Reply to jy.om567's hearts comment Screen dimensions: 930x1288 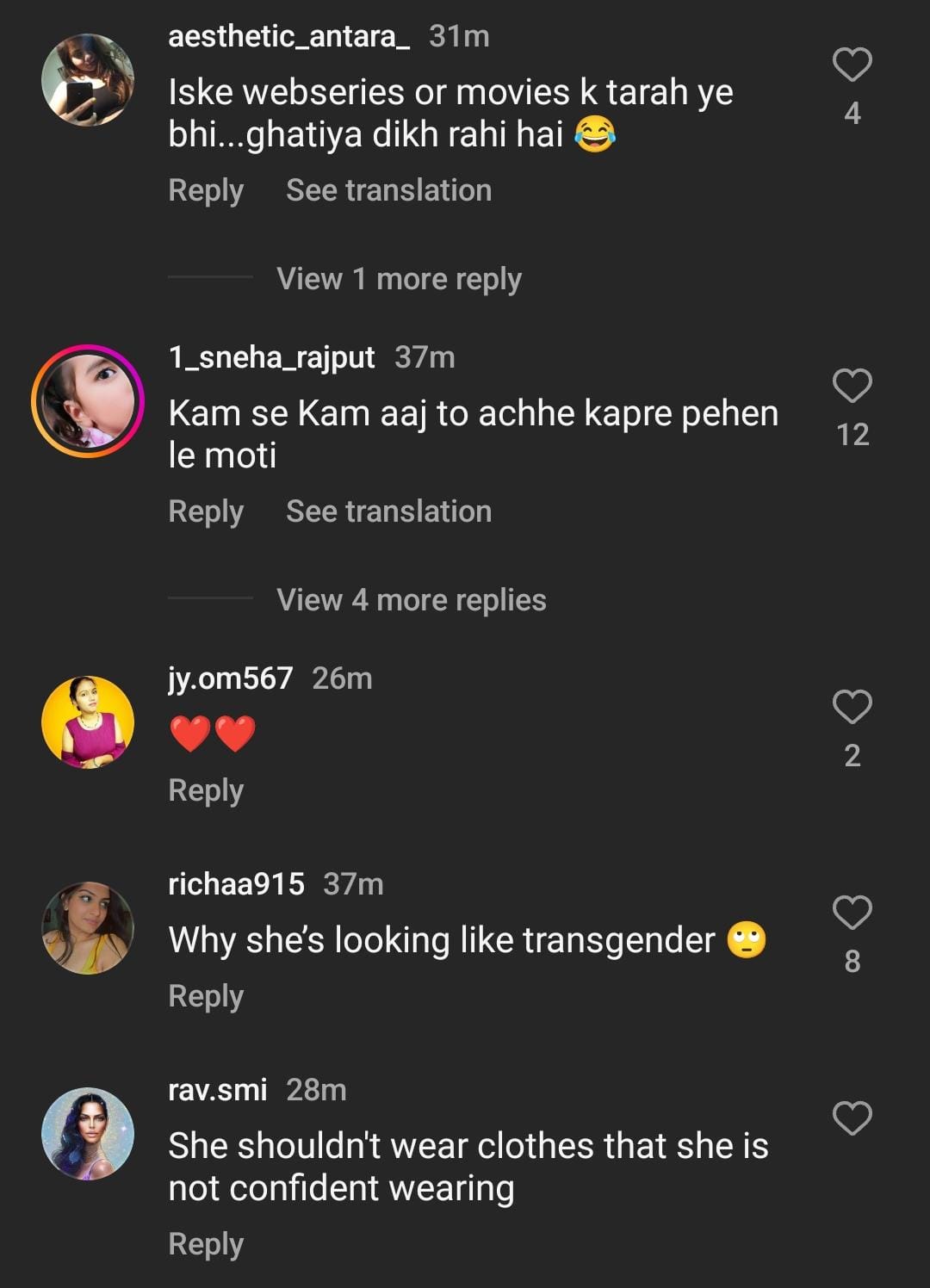coord(206,790)
